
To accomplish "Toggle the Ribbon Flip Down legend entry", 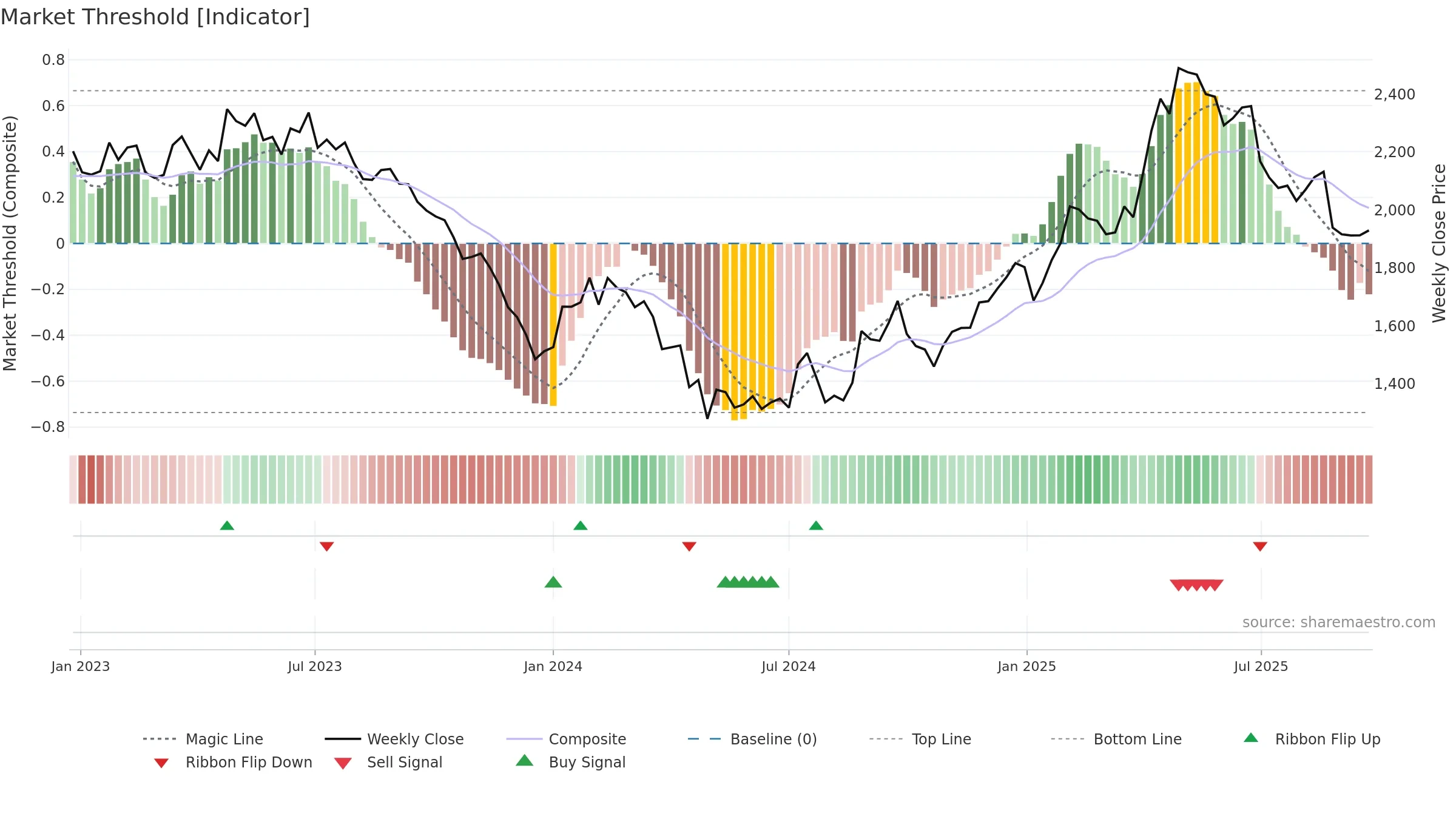I will coord(232,762).
